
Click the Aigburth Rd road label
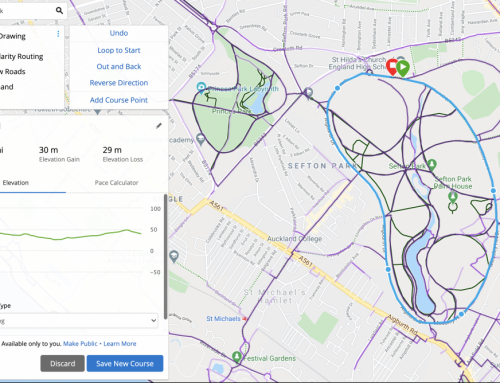[x=402, y=324]
